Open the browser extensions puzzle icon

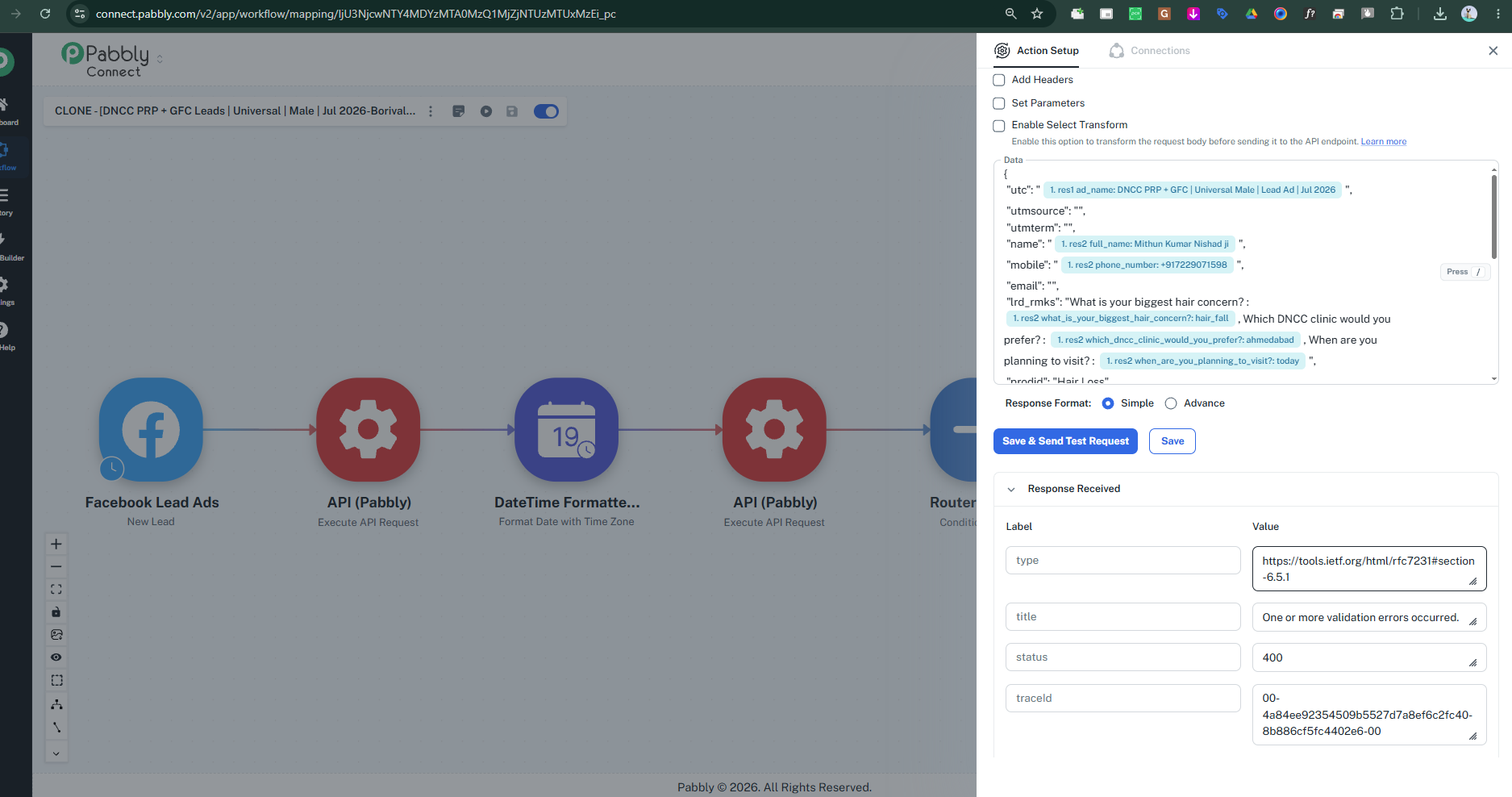(1397, 14)
